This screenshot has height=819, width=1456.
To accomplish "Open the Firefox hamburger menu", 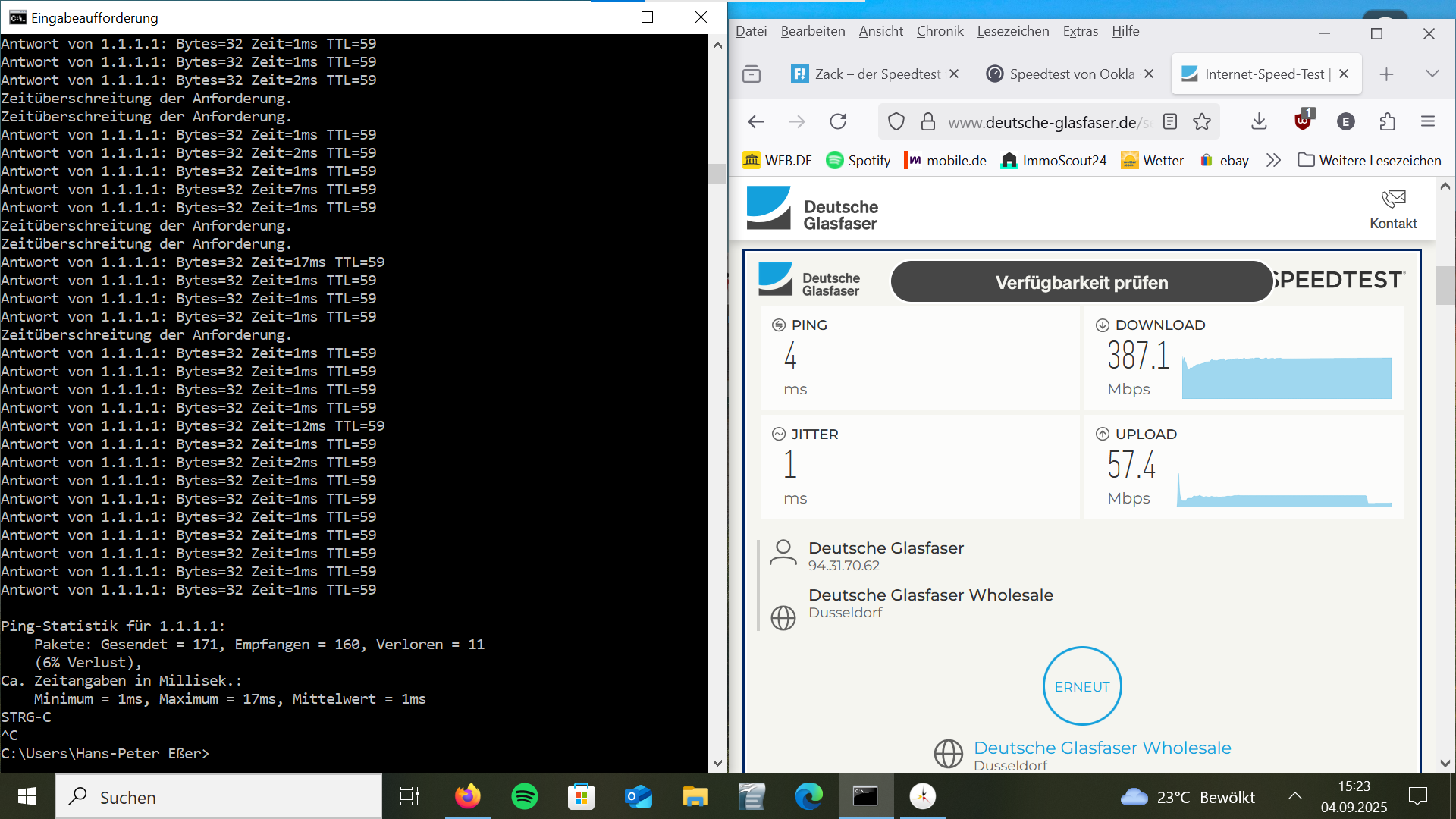I will (x=1428, y=121).
